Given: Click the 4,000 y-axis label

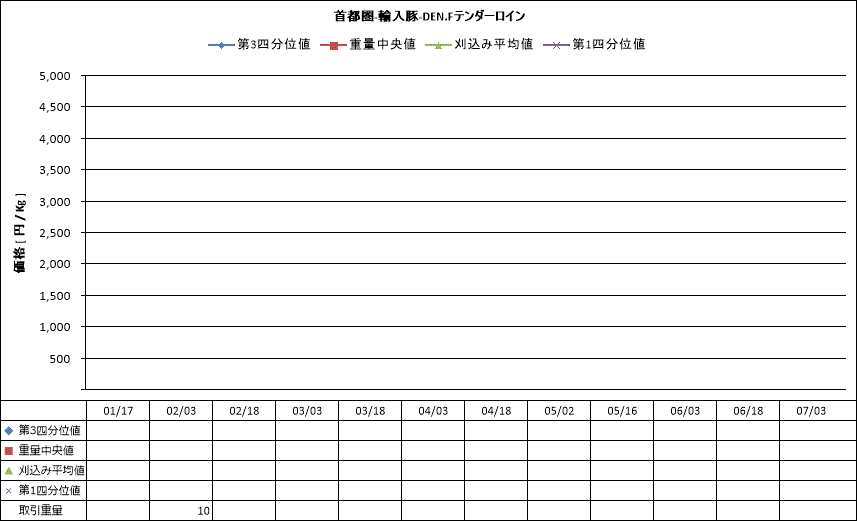Looking at the screenshot, I should click(55, 139).
